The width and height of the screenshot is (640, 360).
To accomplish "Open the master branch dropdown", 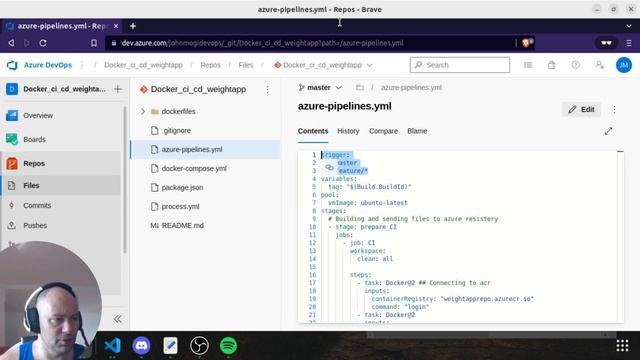I will click(x=320, y=87).
